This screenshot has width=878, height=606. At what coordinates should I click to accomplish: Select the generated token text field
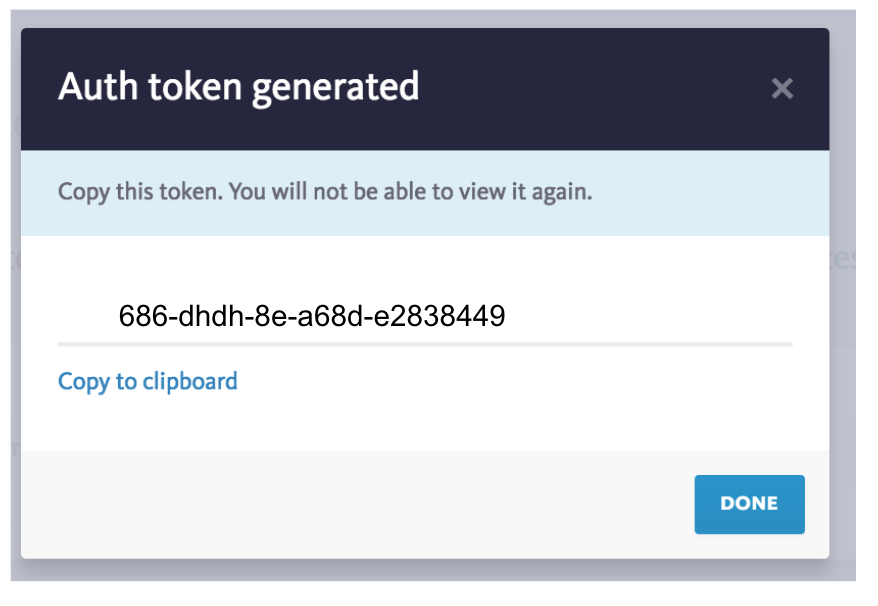[425, 315]
